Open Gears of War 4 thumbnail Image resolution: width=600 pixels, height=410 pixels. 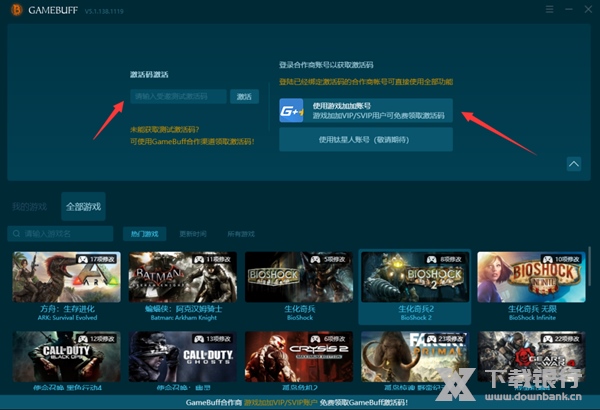[x=531, y=356]
